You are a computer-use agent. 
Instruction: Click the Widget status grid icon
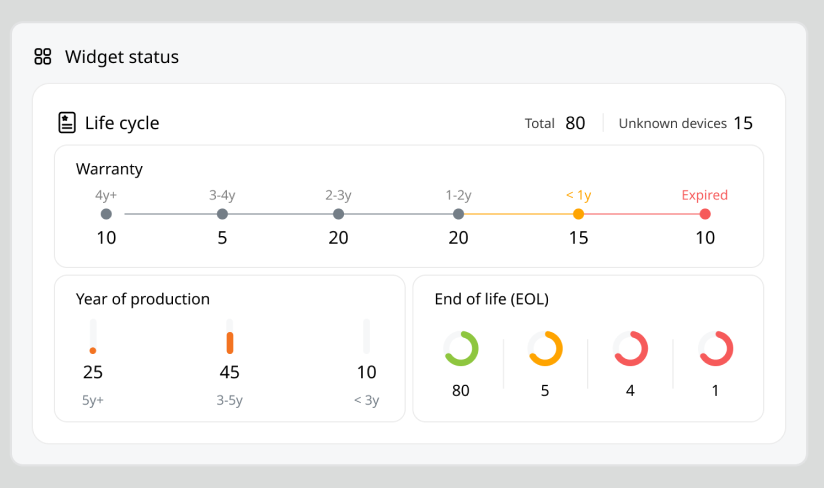click(42, 57)
